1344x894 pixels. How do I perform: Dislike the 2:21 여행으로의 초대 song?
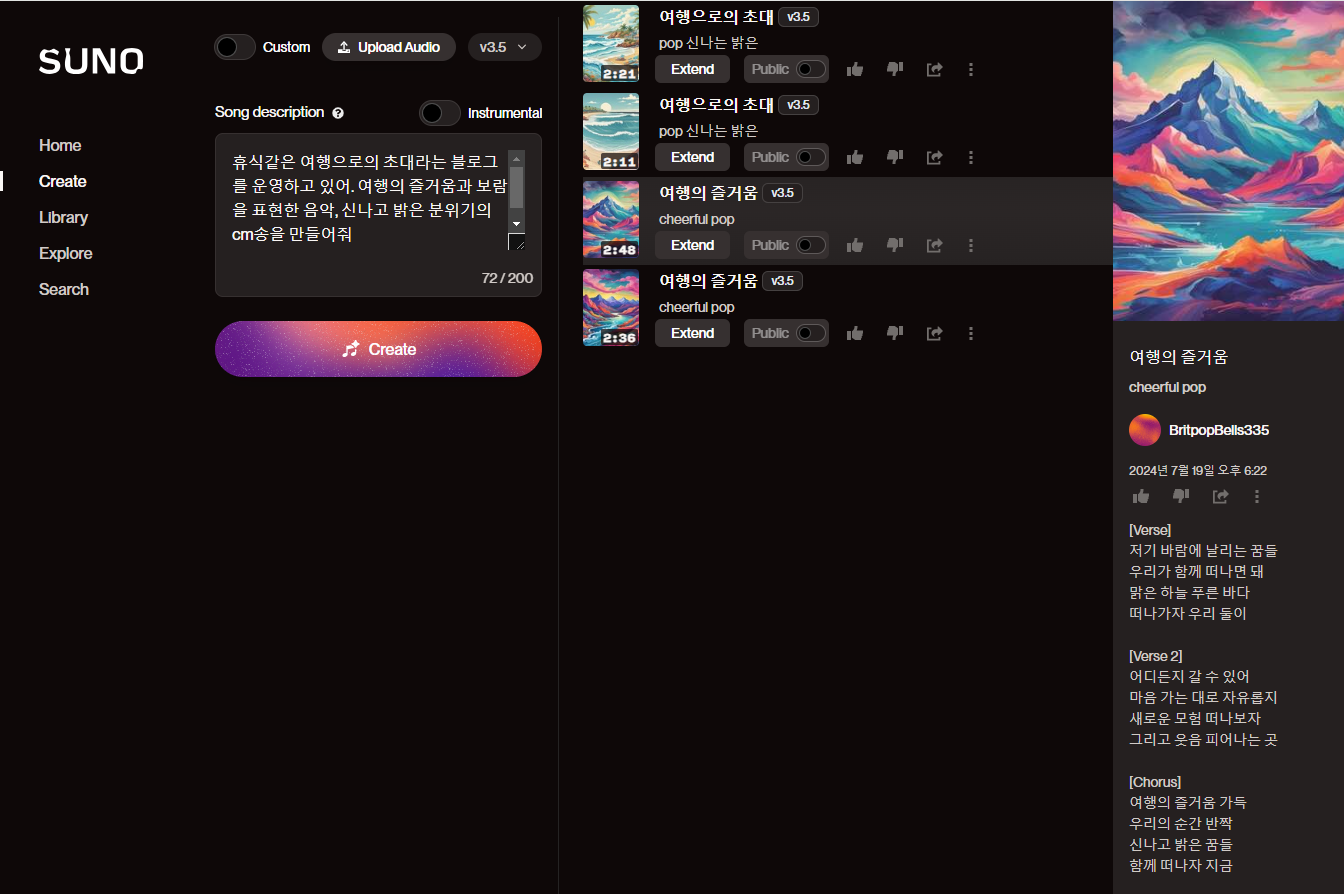point(895,69)
